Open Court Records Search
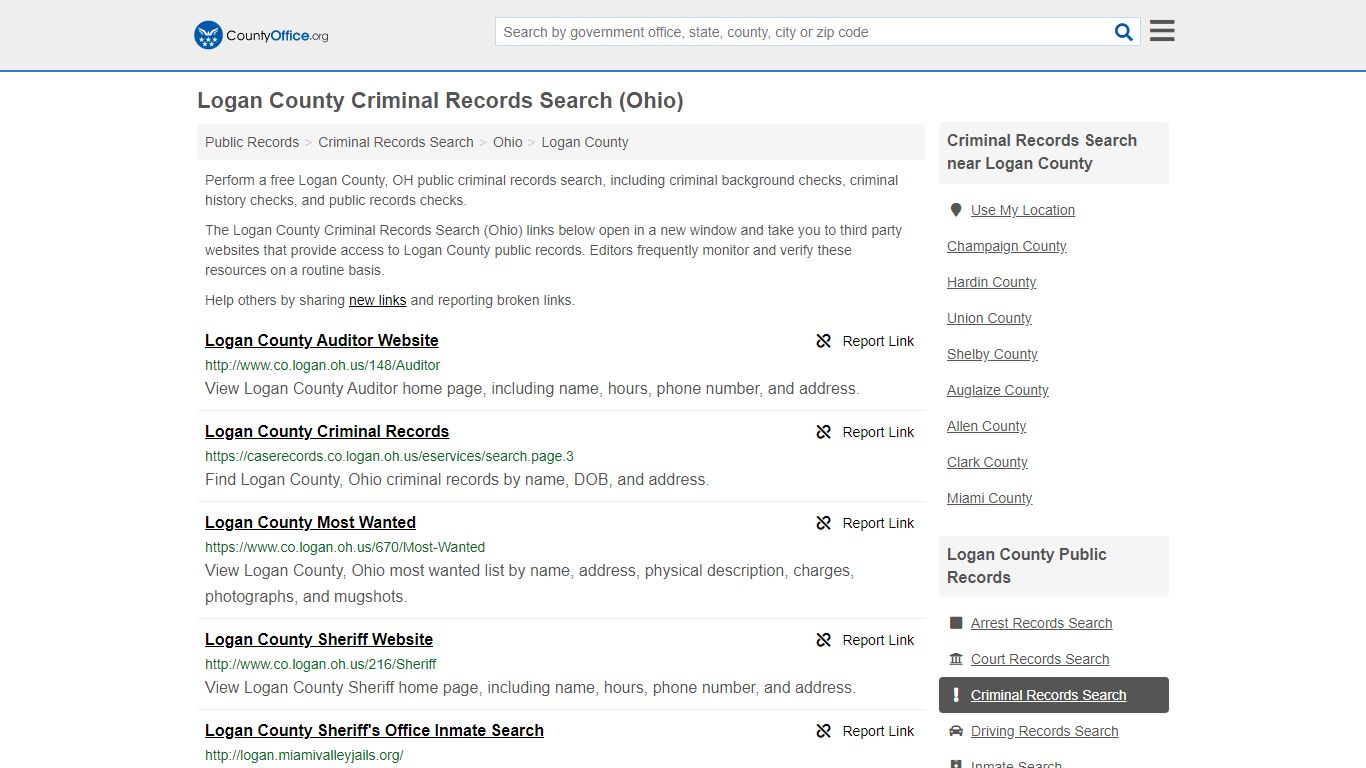The height and width of the screenshot is (768, 1366). [x=1040, y=659]
